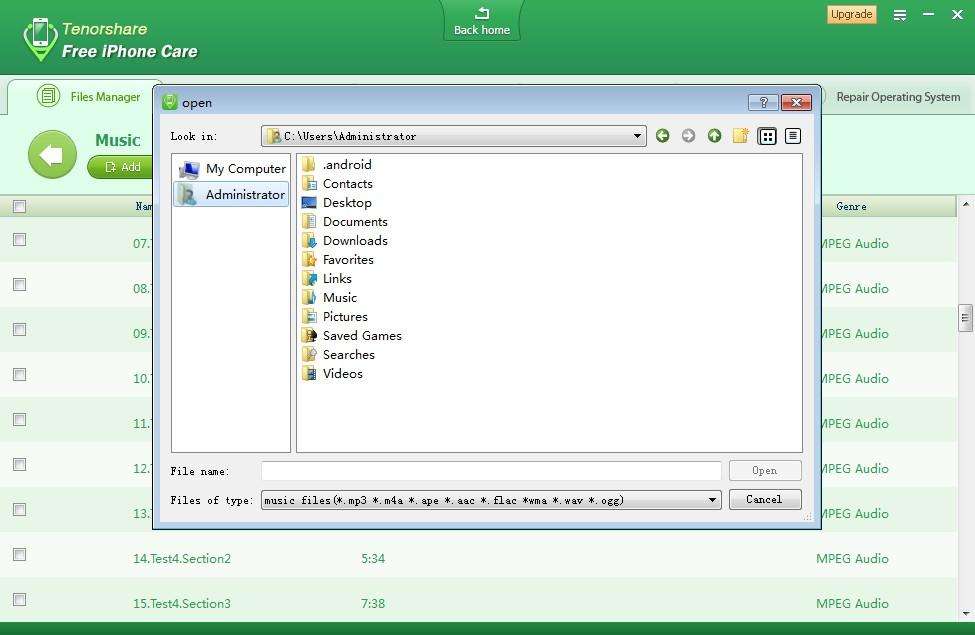Screen dimensions: 975x635
Task: Click the Upgrade button
Action: point(851,14)
